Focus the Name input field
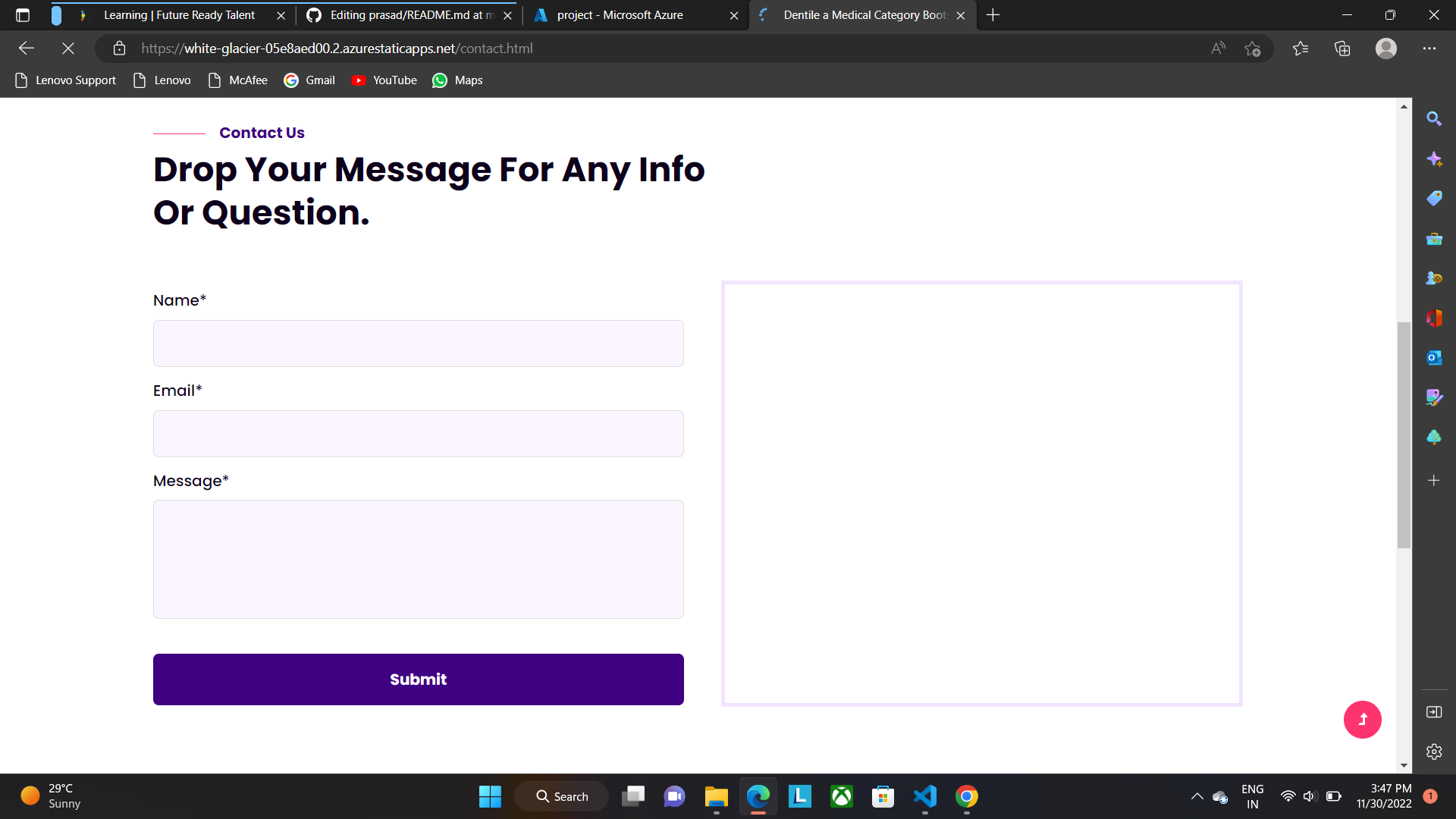The image size is (1456, 819). click(x=419, y=344)
